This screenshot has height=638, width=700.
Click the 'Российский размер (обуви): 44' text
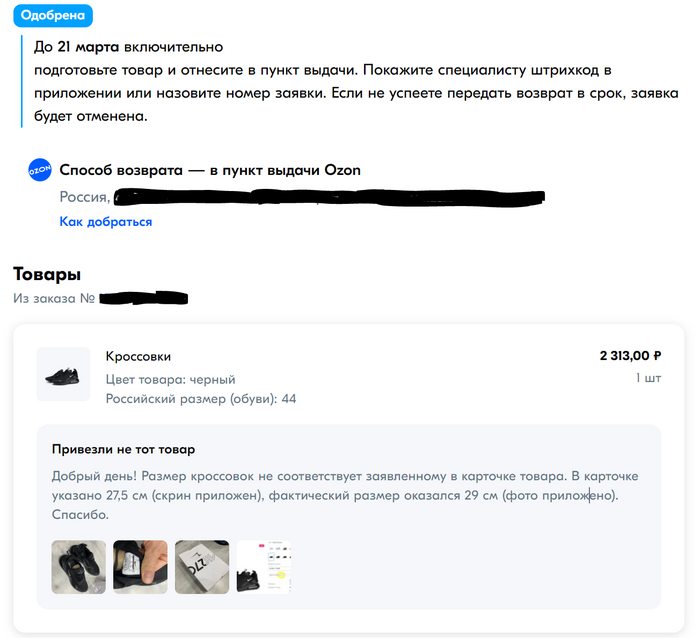(201, 399)
